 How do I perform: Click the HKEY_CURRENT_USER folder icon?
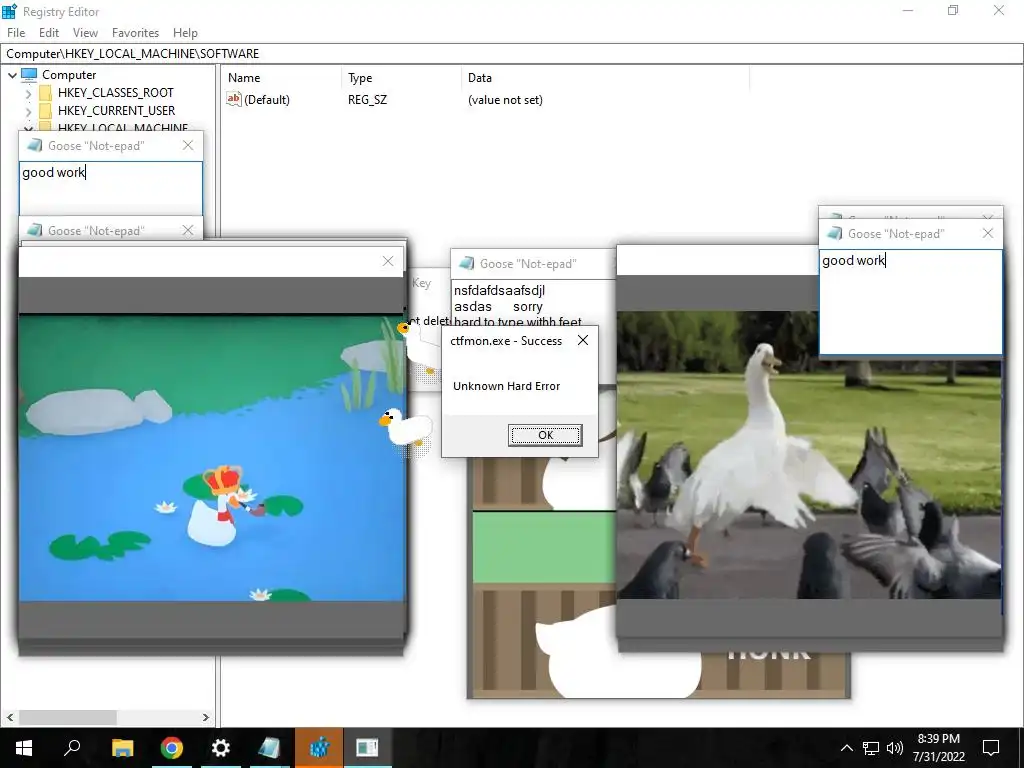coord(45,111)
